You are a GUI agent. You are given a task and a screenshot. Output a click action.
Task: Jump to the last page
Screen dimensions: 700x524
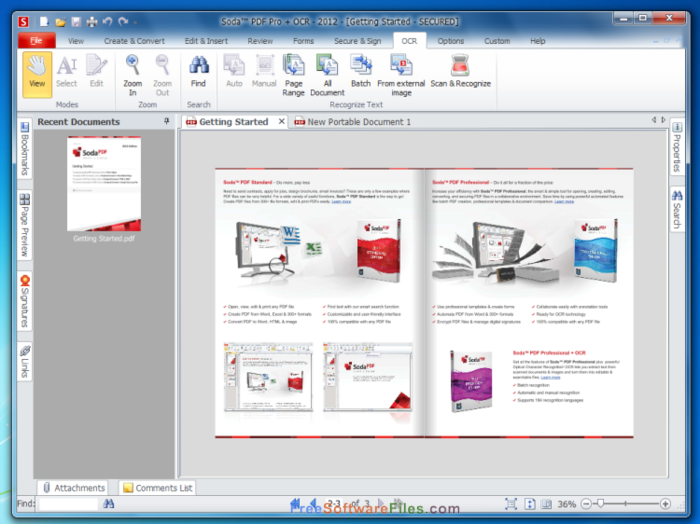pyautogui.click(x=398, y=503)
